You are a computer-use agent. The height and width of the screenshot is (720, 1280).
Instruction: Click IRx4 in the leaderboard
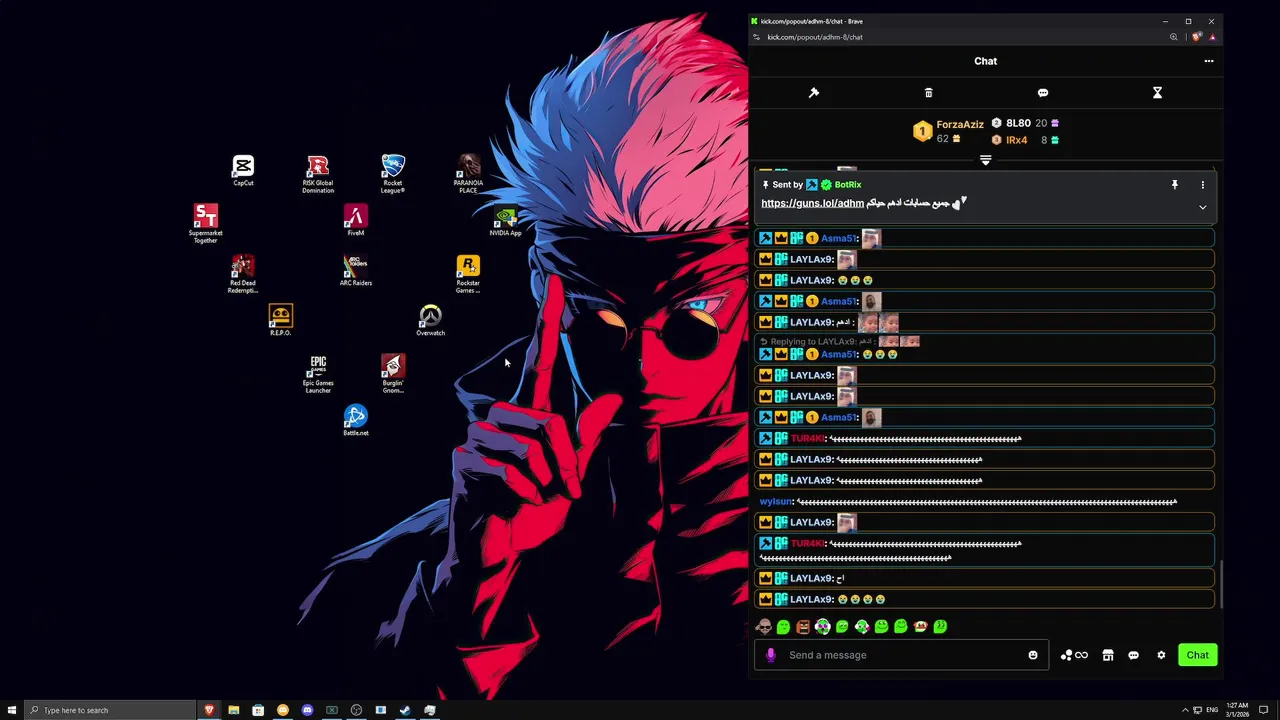click(x=1016, y=140)
